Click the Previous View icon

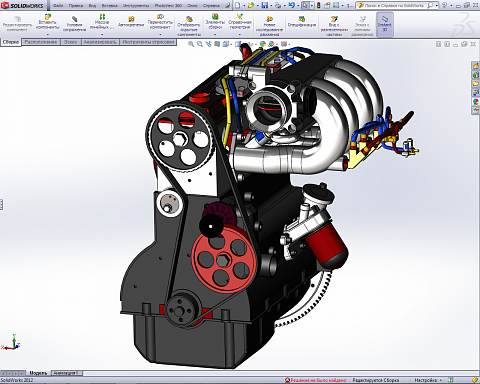[209, 44]
